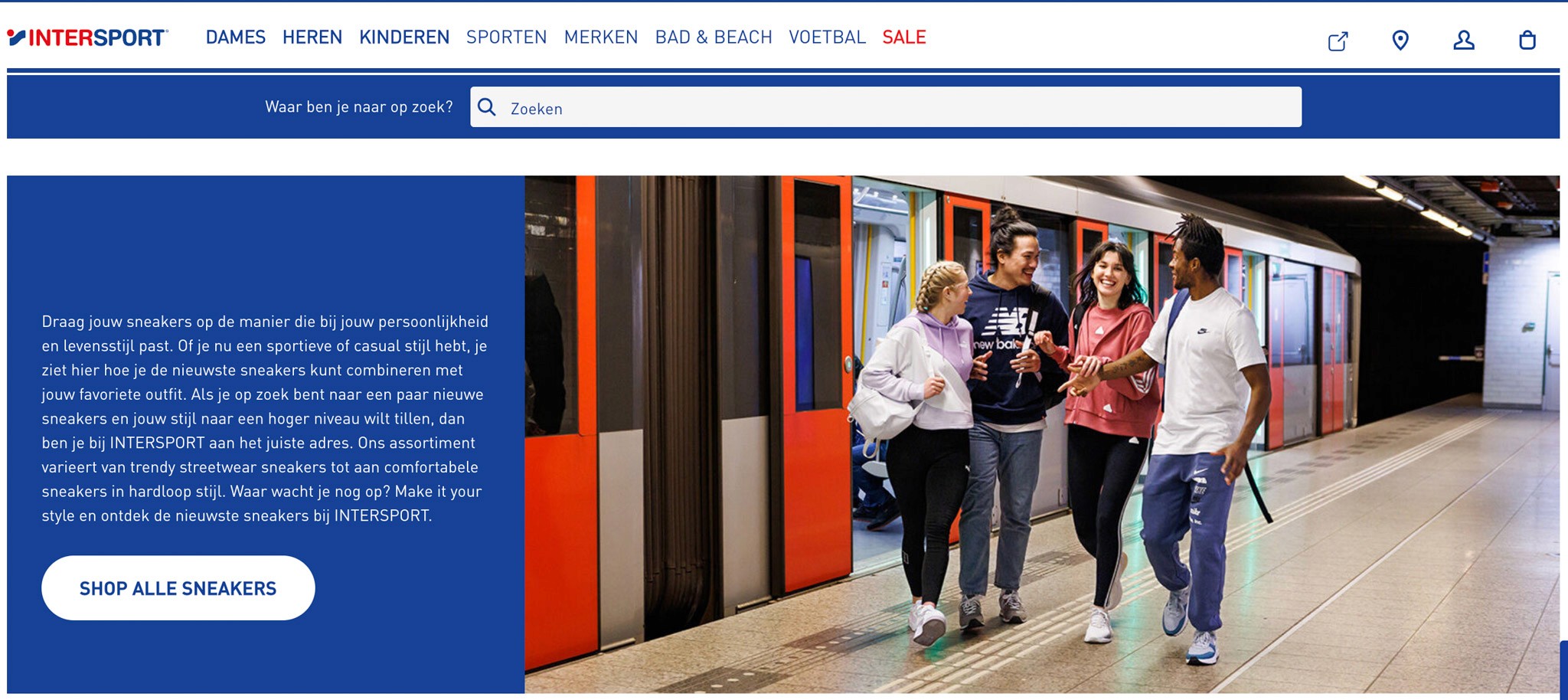
Task: Open the VOETBAL menu
Action: click(828, 38)
